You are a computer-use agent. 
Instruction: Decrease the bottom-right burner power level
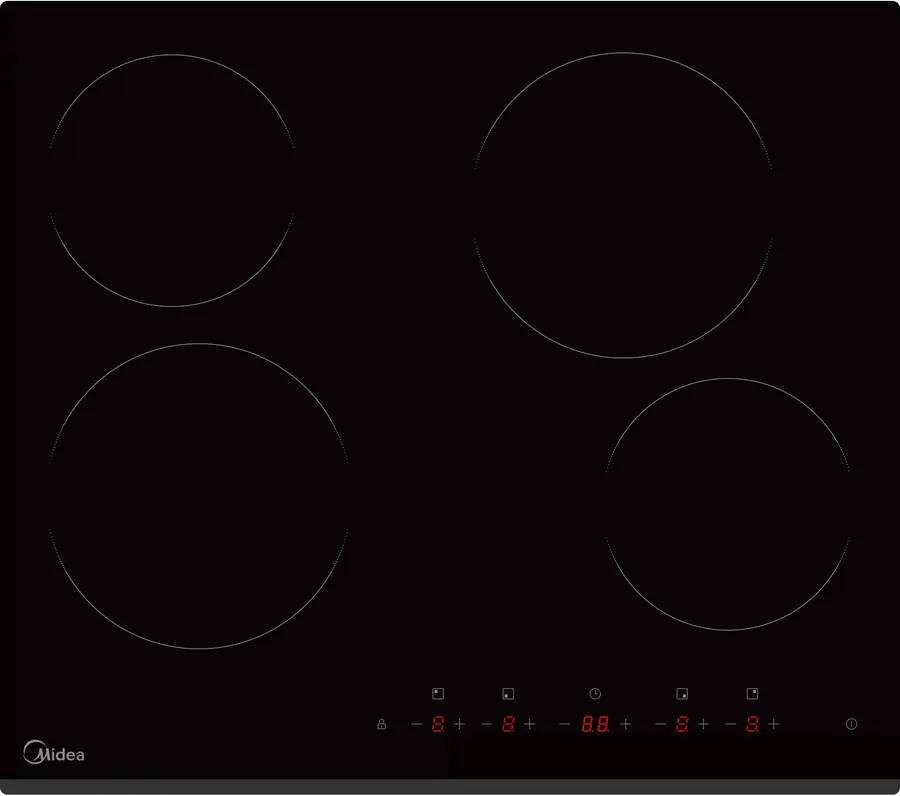click(661, 724)
